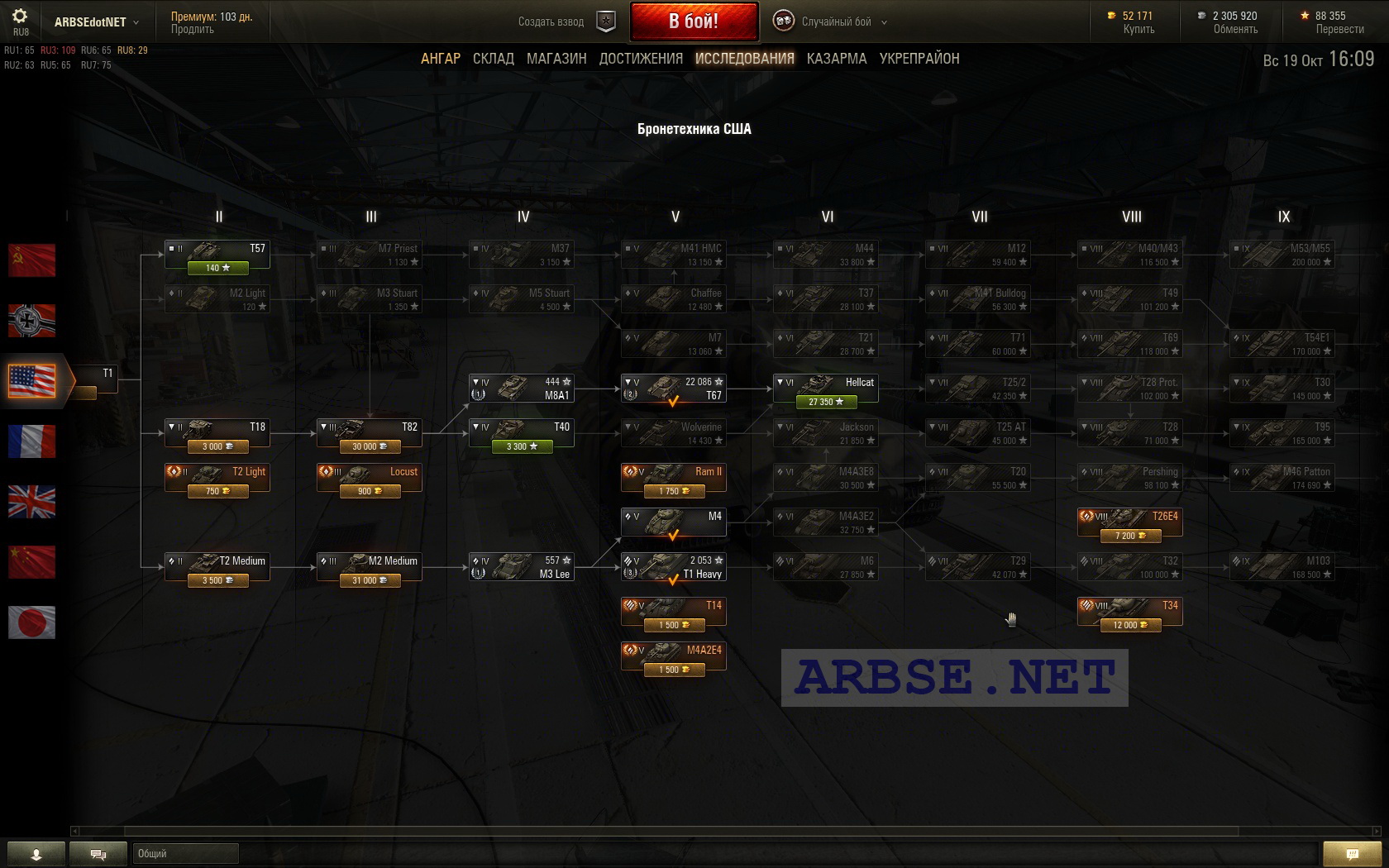Click the yellow notification message button

pyautogui.click(x=1352, y=854)
